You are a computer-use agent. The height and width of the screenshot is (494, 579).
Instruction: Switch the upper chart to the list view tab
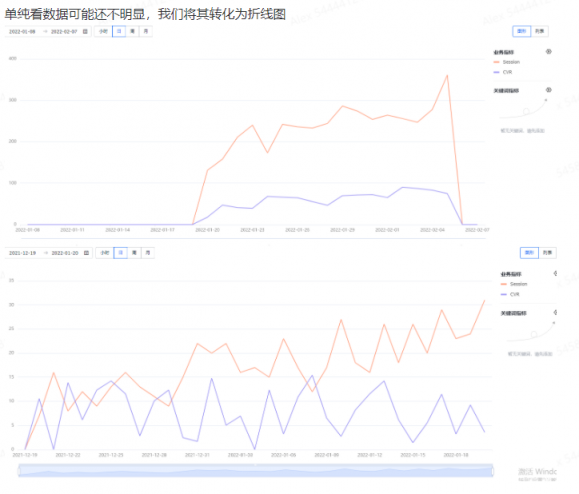539,31
